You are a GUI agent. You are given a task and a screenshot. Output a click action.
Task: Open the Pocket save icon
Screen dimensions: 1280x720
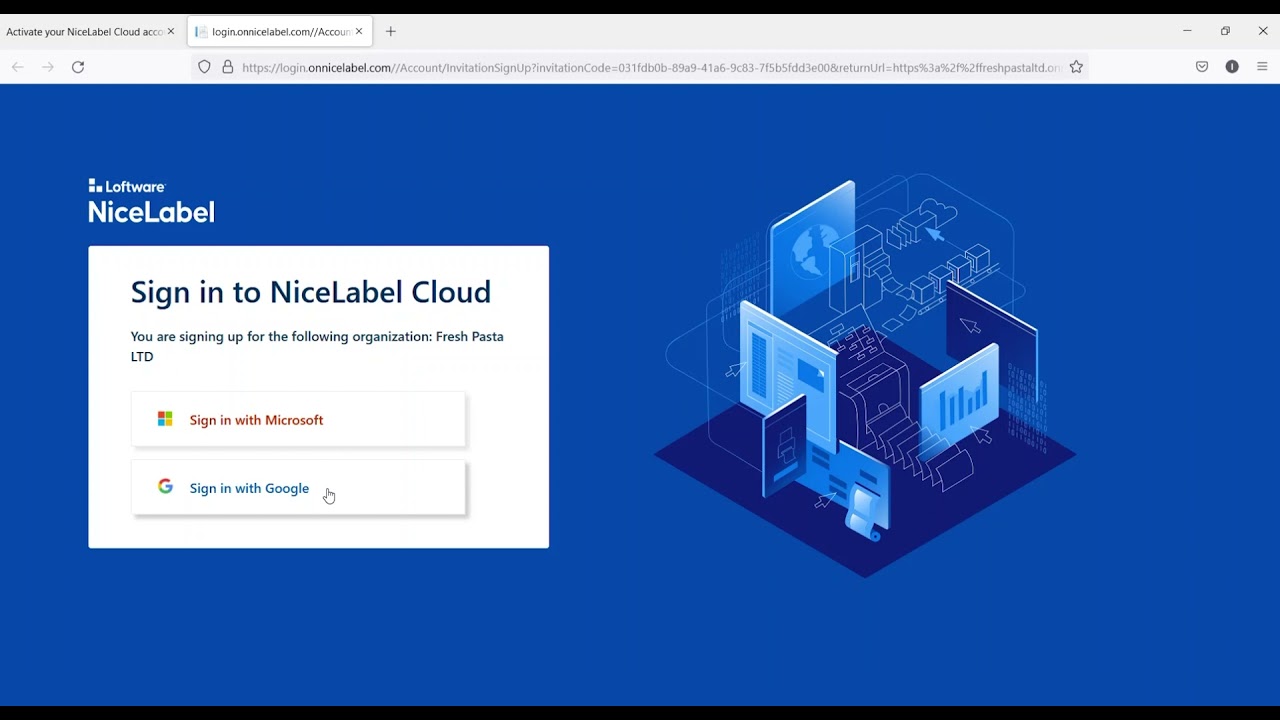tap(1202, 67)
